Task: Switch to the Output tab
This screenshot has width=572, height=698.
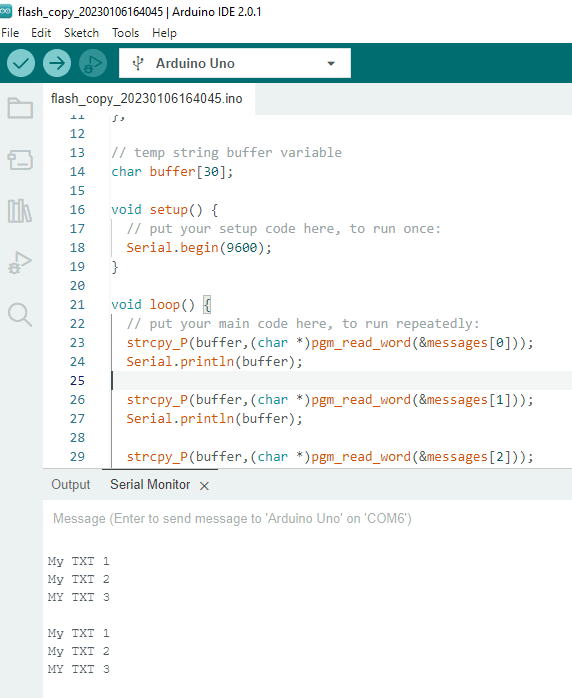Action: click(x=71, y=484)
